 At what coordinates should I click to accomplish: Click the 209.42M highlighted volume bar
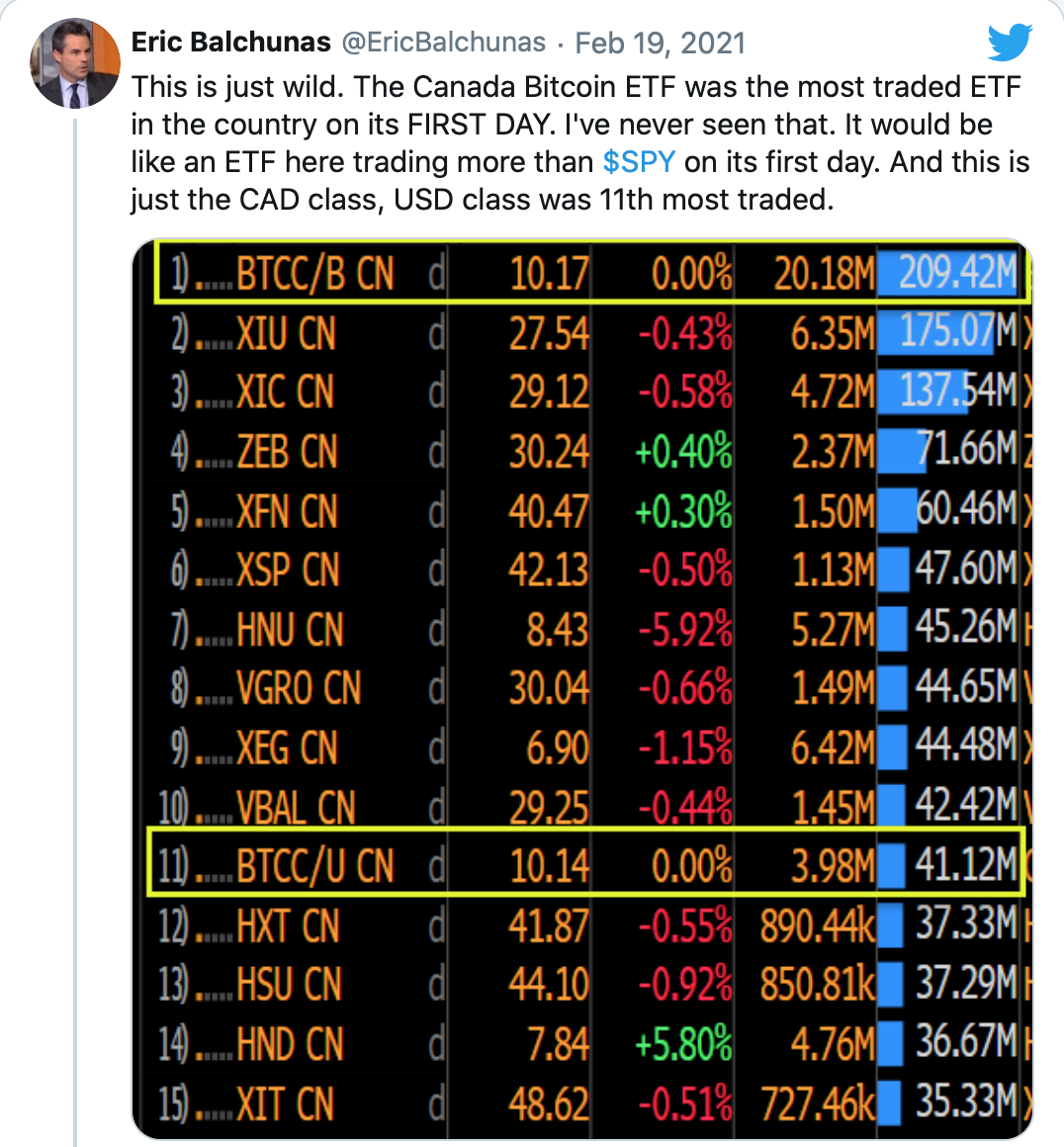(955, 274)
